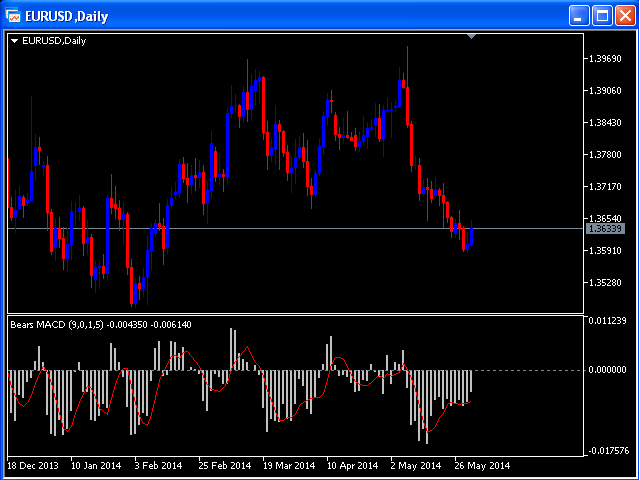640x480 pixels.
Task: Click the 19 Mar 2014 date label
Action: 289,465
